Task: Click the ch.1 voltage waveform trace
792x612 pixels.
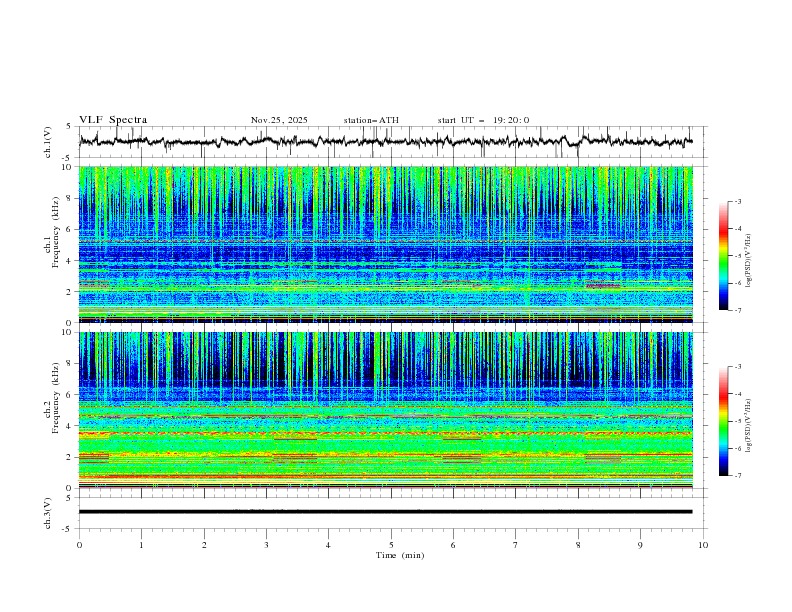Action: [385, 142]
